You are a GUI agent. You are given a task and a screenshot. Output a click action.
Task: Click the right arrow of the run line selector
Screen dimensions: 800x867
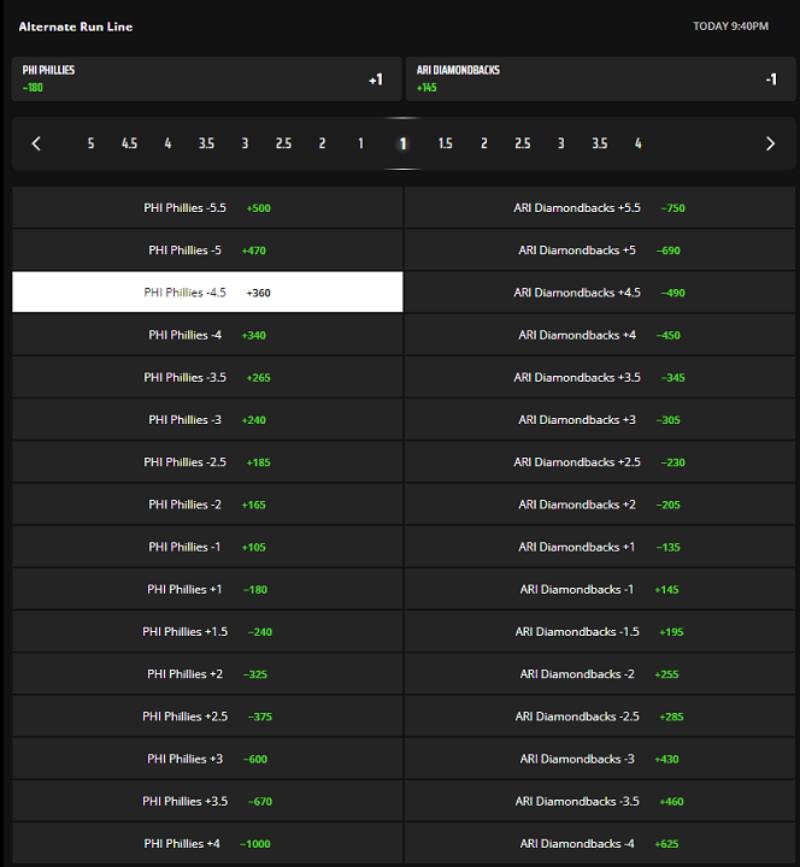(x=770, y=143)
